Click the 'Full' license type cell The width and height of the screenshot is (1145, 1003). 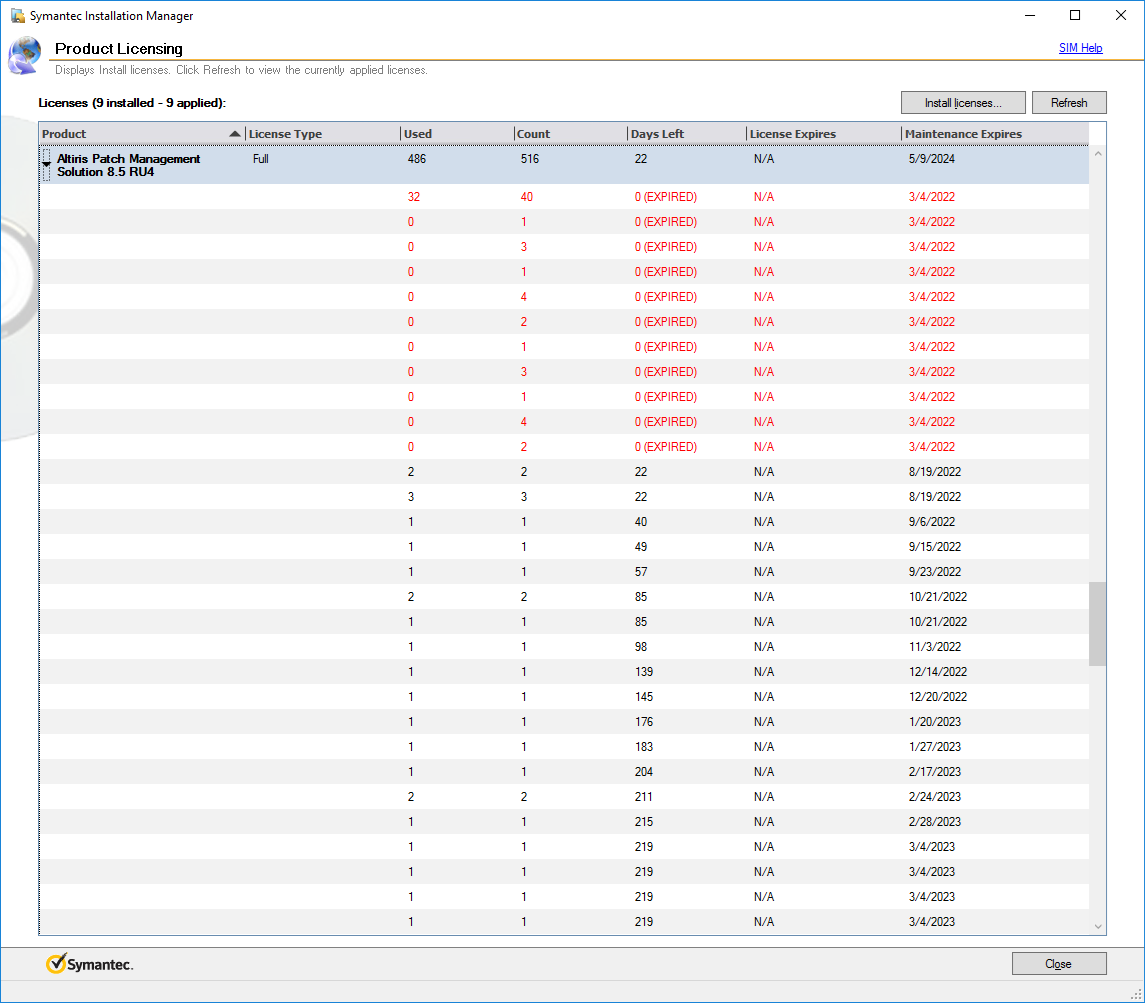click(261, 159)
